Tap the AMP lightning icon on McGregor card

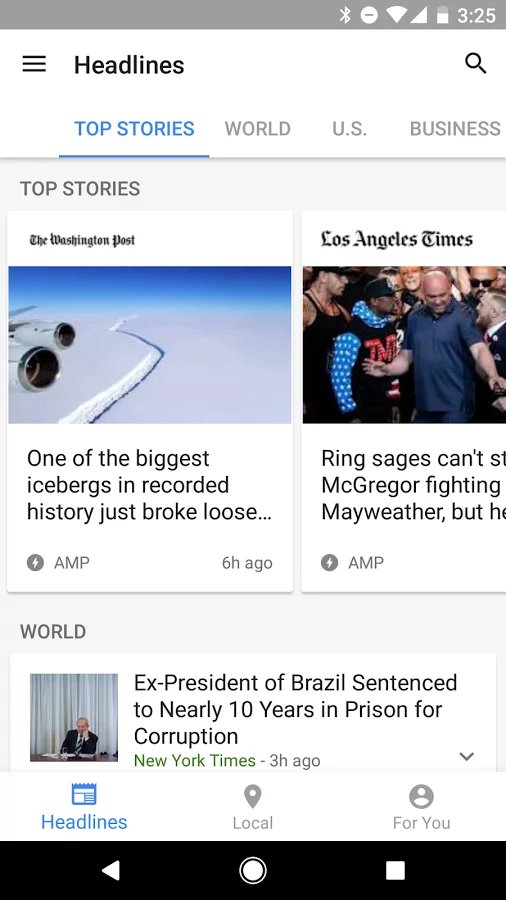pyautogui.click(x=329, y=562)
